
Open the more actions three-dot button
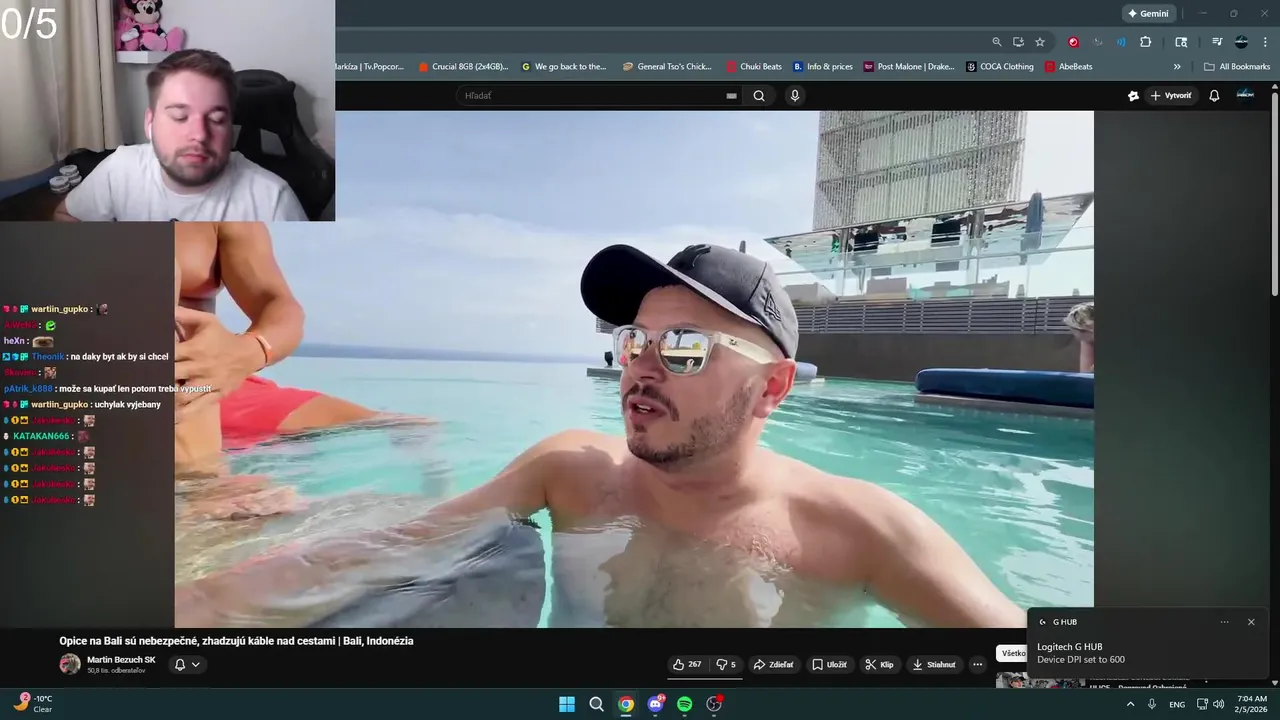(x=978, y=664)
